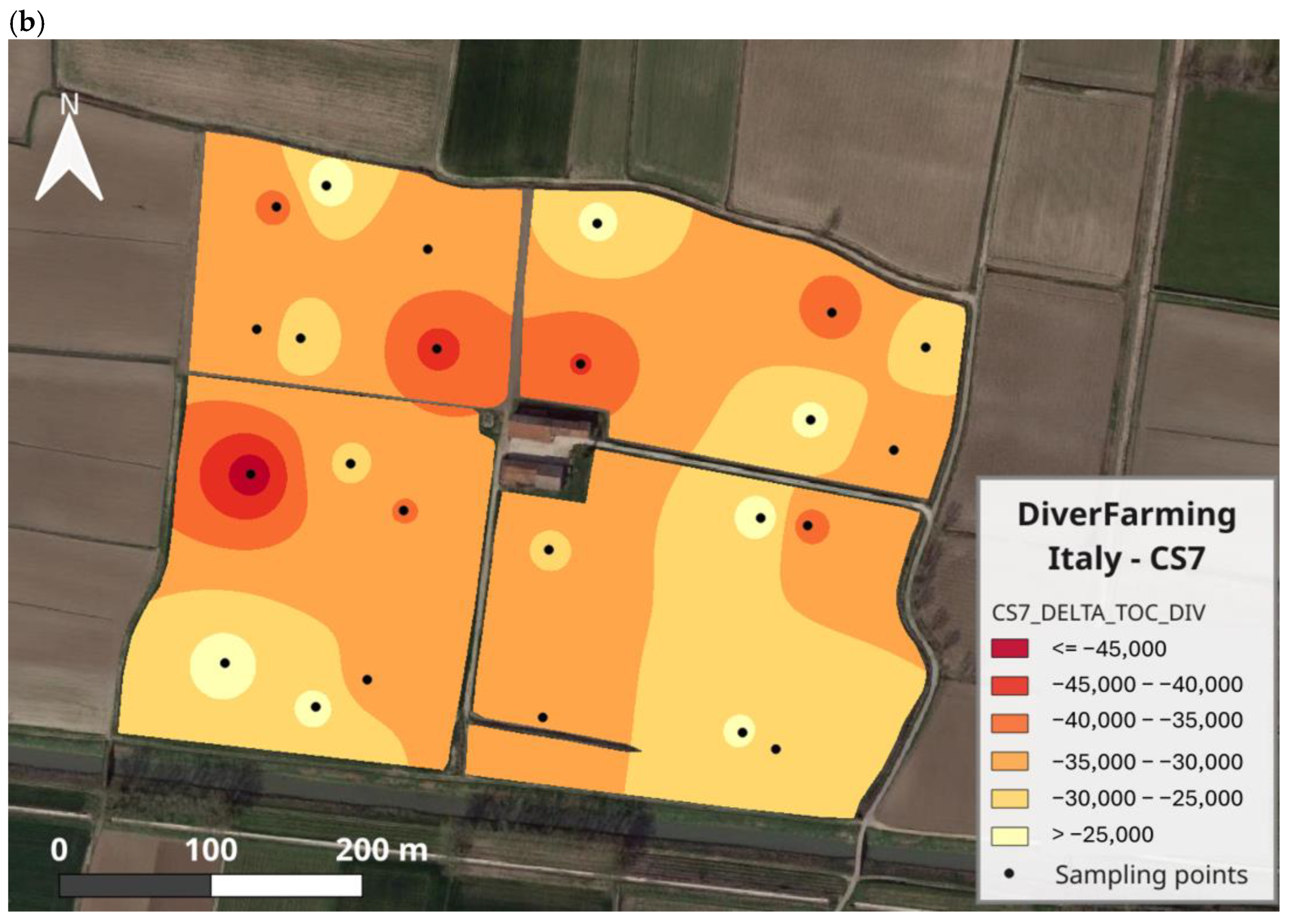Click the Sampling points legend text
This screenshot has width=1293, height=924.
(x=1151, y=875)
